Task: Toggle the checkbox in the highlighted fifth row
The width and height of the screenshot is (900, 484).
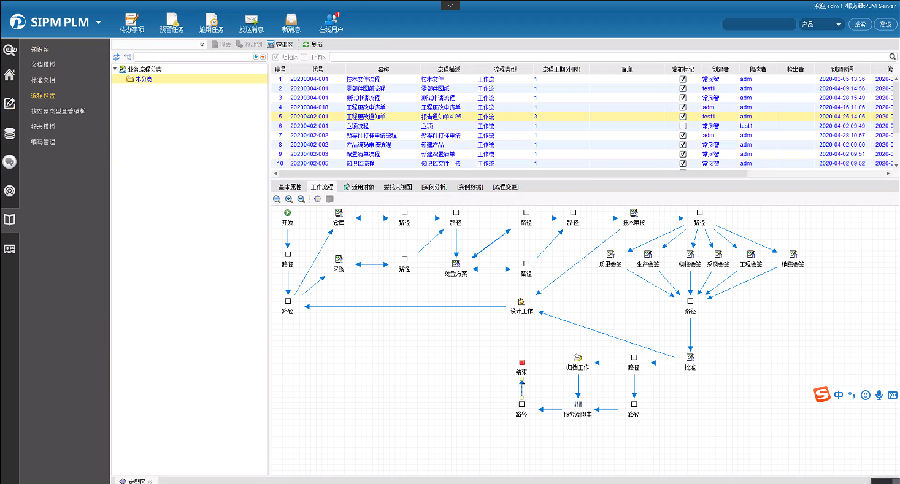Action: pyautogui.click(x=683, y=116)
